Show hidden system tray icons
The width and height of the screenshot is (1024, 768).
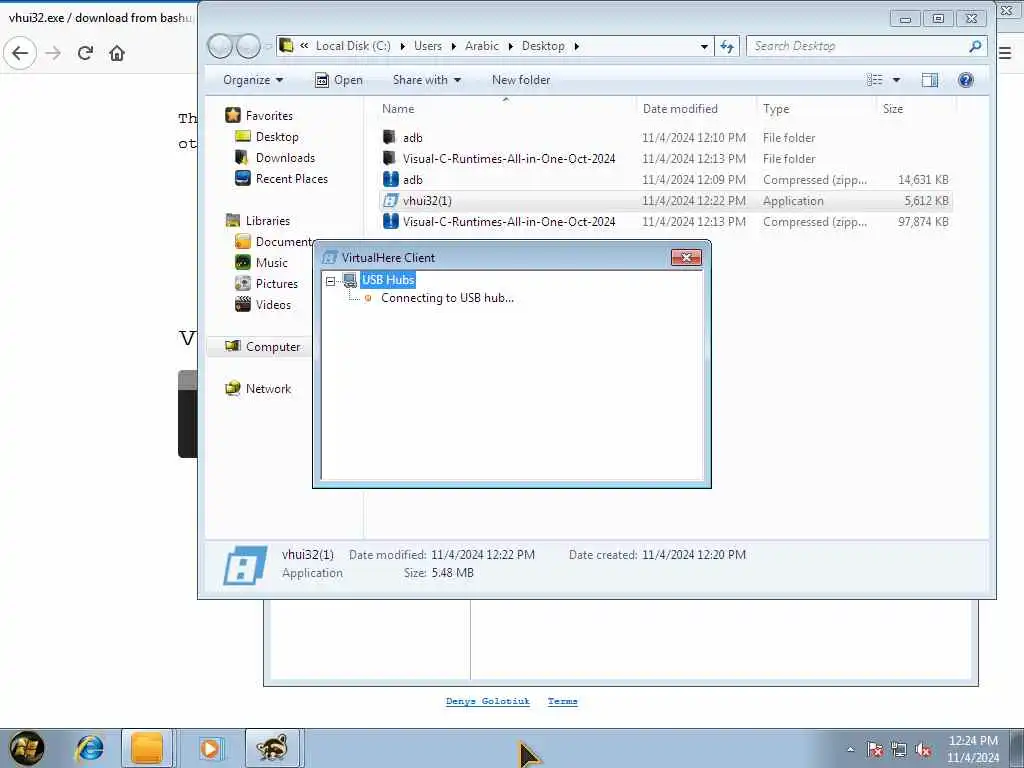850,750
